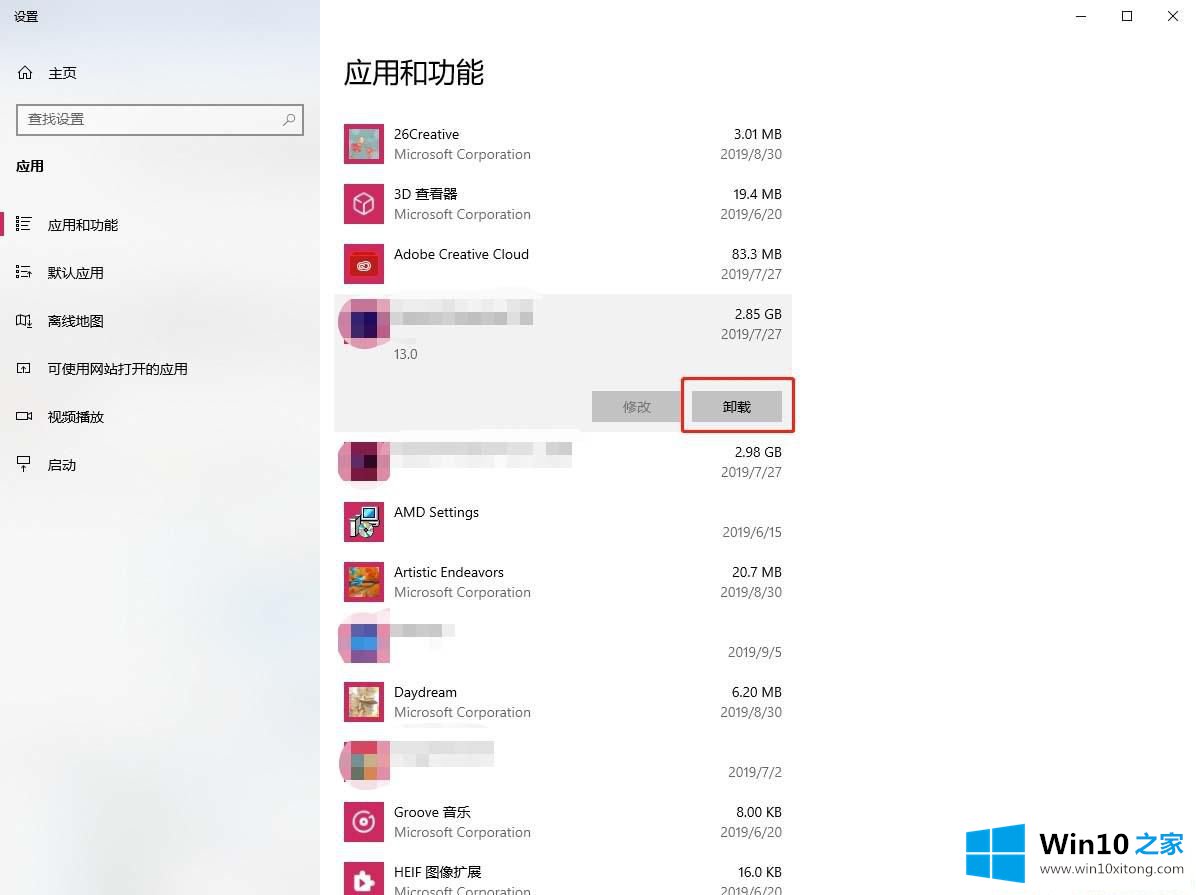1196x895 pixels.
Task: Click the 卸载 (Uninstall) button
Action: point(737,407)
